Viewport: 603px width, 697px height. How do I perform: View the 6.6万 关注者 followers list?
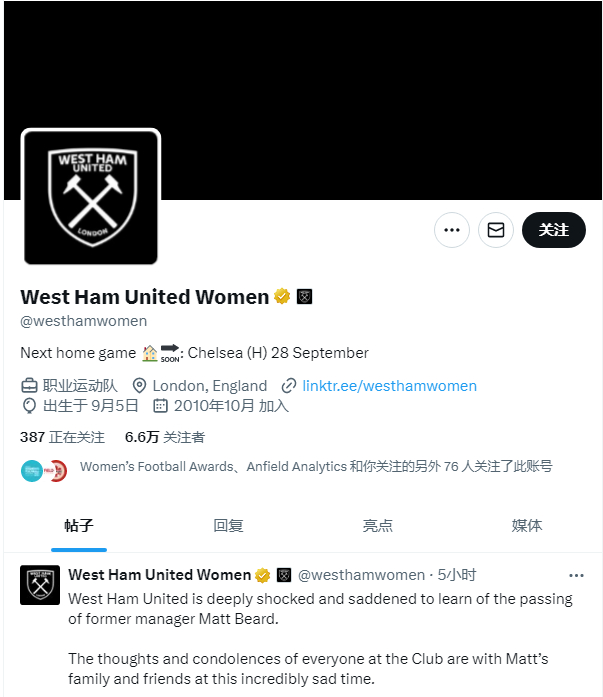click(164, 437)
